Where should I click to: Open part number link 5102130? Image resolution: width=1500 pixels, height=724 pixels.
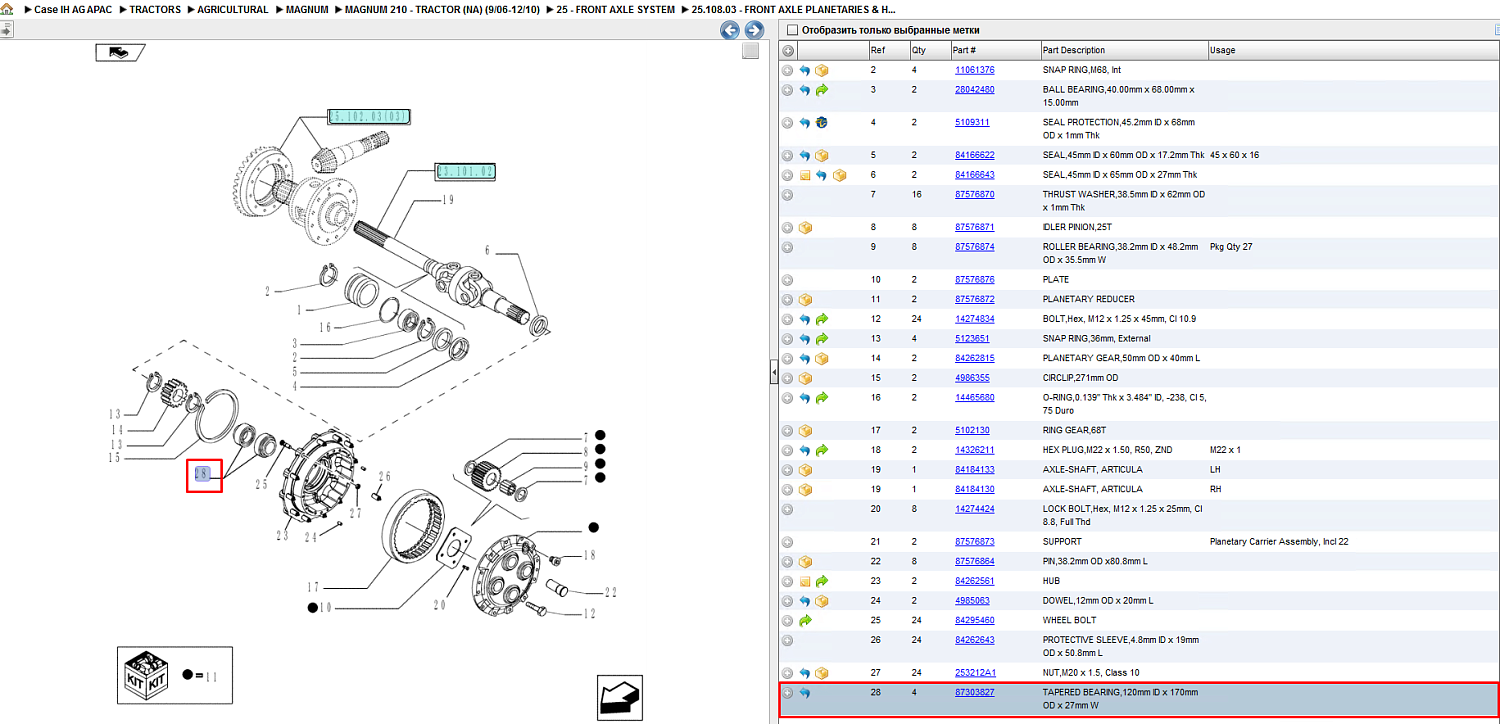(x=972, y=430)
